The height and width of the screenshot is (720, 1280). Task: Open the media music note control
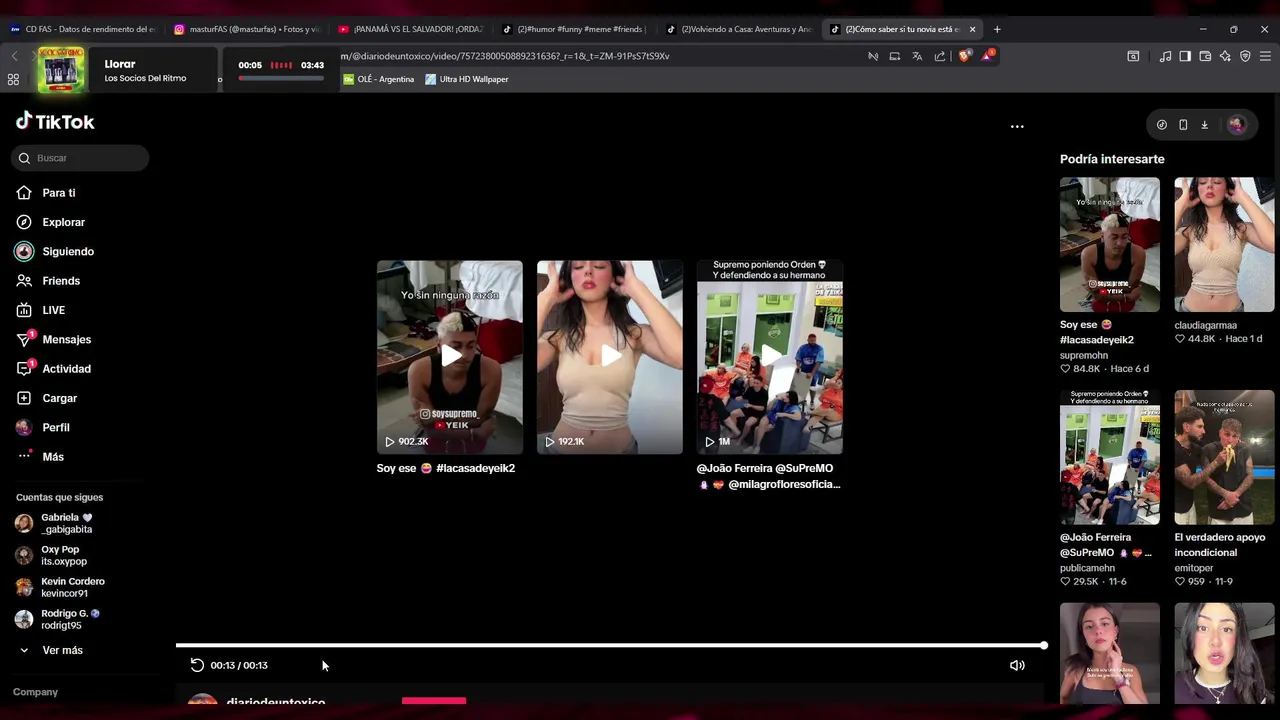[1165, 56]
